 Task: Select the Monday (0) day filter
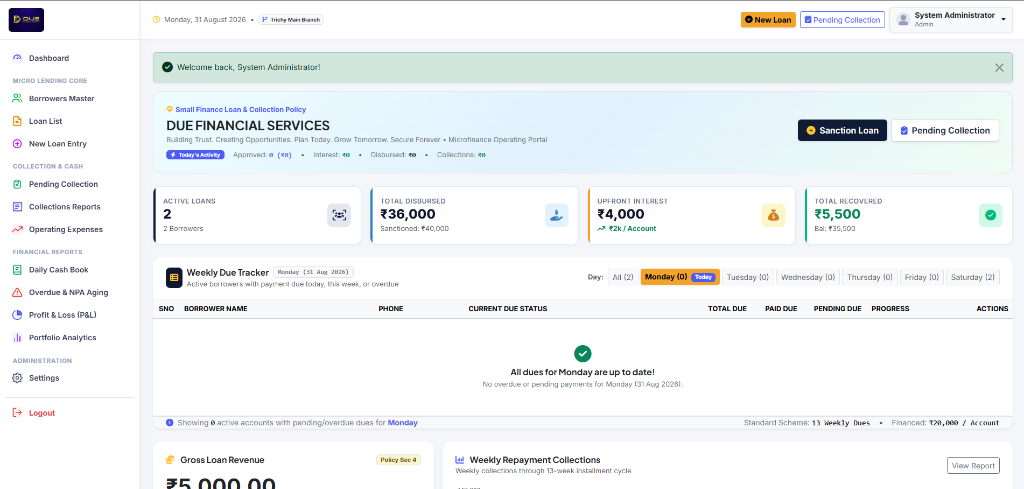click(680, 277)
